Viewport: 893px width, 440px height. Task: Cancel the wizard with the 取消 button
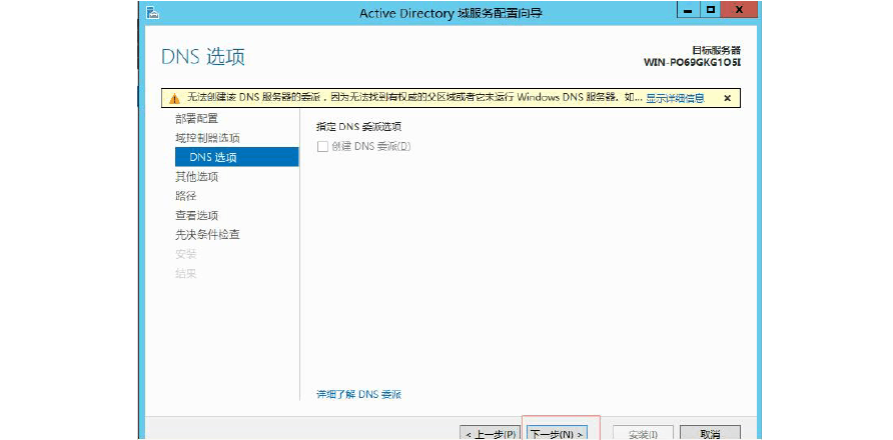pos(710,434)
